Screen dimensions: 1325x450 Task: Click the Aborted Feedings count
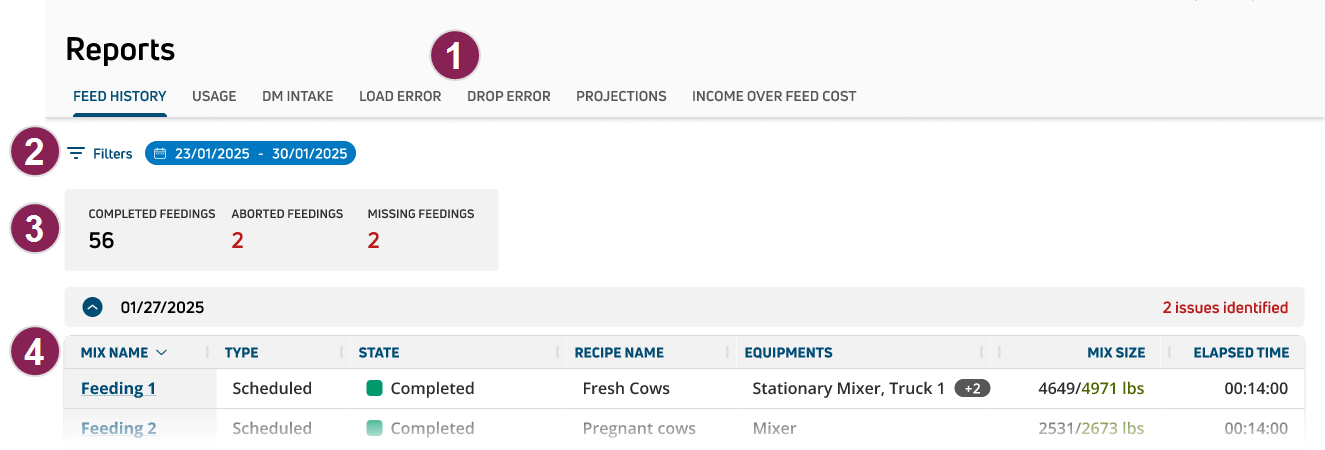point(238,240)
